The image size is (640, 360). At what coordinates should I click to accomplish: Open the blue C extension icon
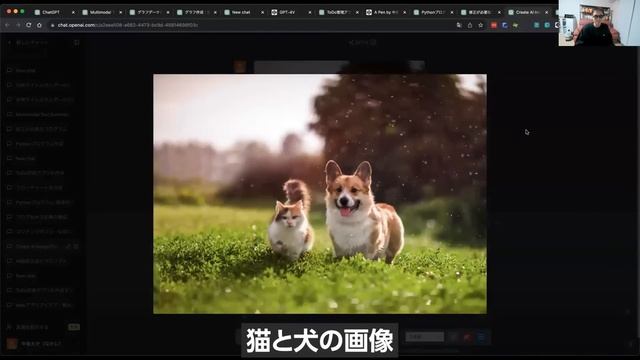(505, 25)
